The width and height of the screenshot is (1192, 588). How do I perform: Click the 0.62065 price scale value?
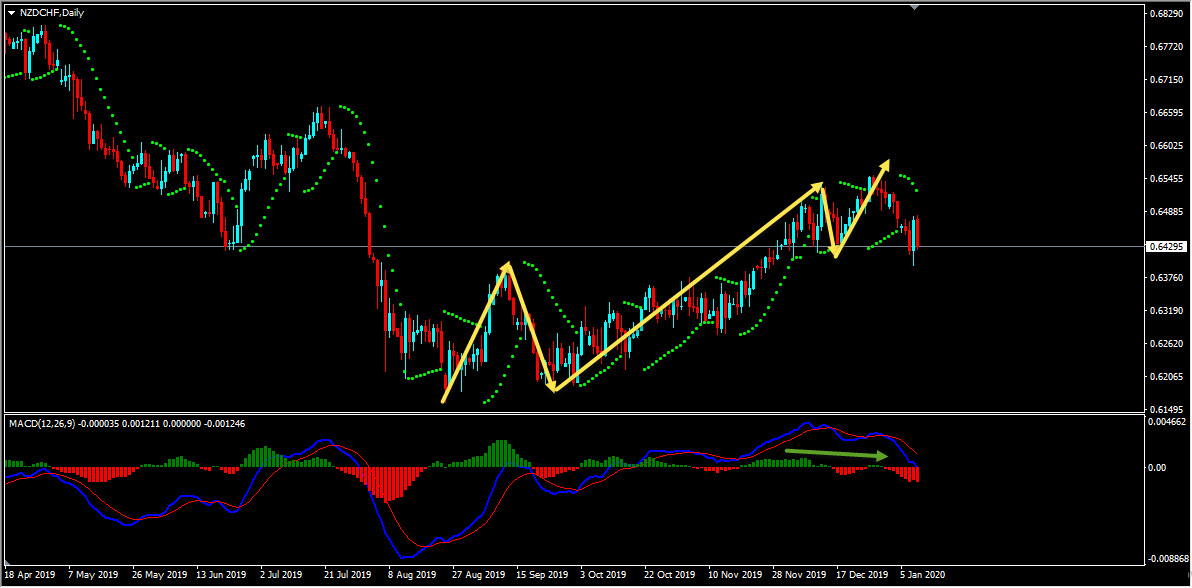click(x=1165, y=377)
